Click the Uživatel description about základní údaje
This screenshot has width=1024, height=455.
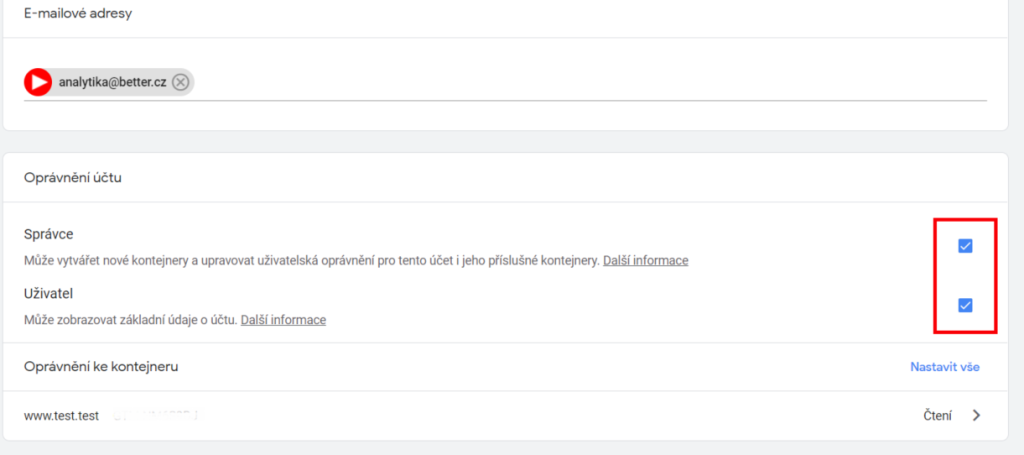point(131,320)
